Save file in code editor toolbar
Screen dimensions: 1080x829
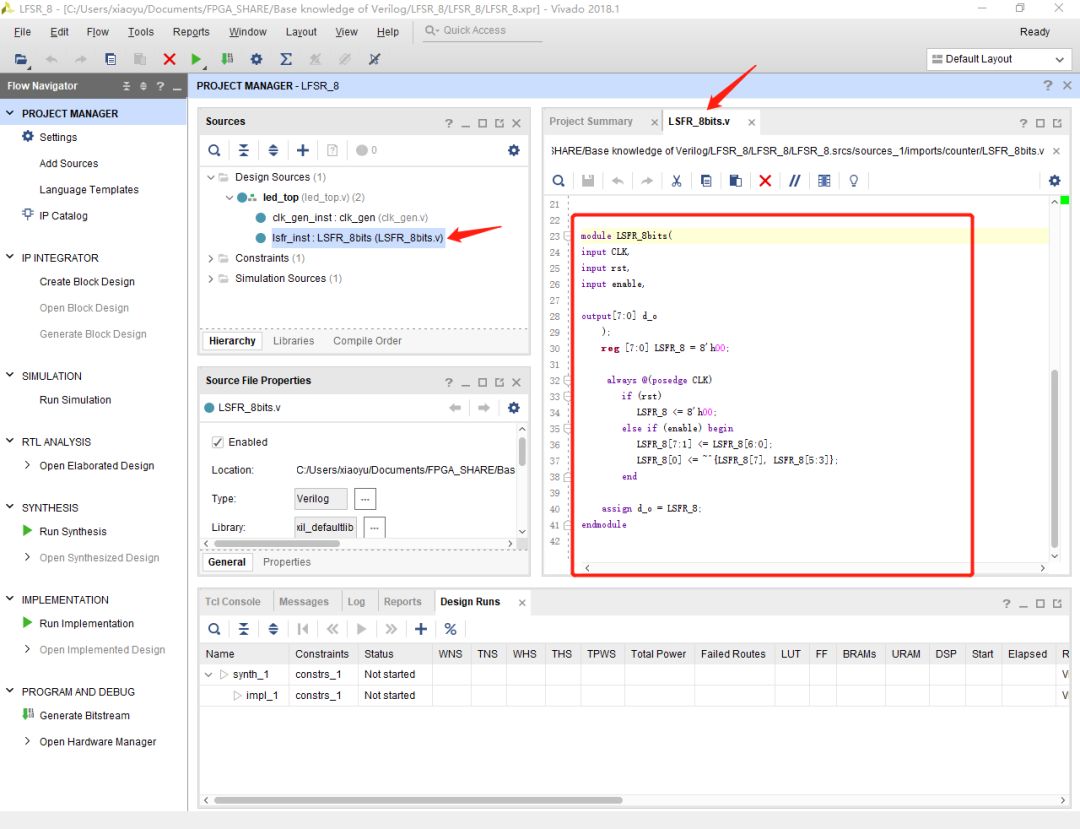pyautogui.click(x=588, y=180)
